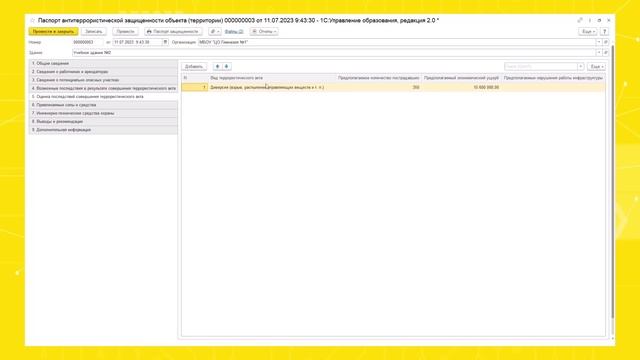640x360 pixels.
Task: Move table row down with arrow icon
Action: tap(227, 67)
